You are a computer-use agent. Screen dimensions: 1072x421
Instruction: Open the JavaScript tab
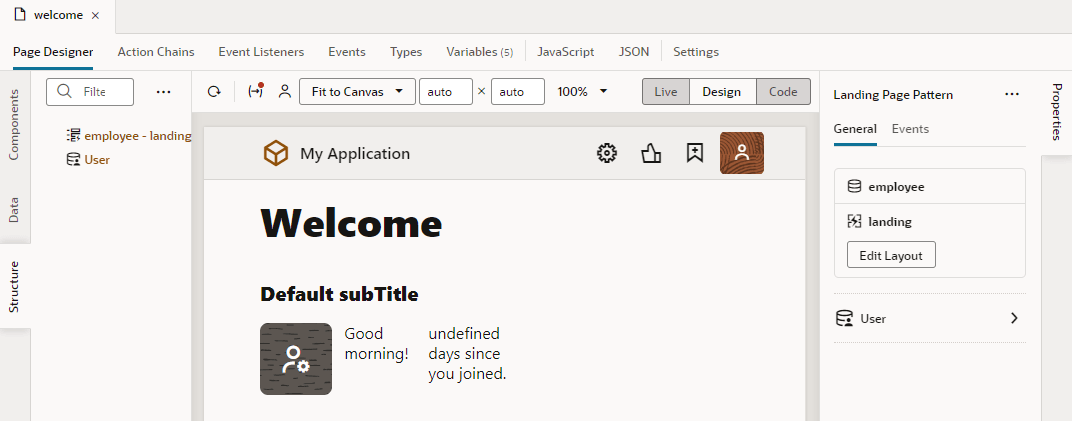(565, 52)
